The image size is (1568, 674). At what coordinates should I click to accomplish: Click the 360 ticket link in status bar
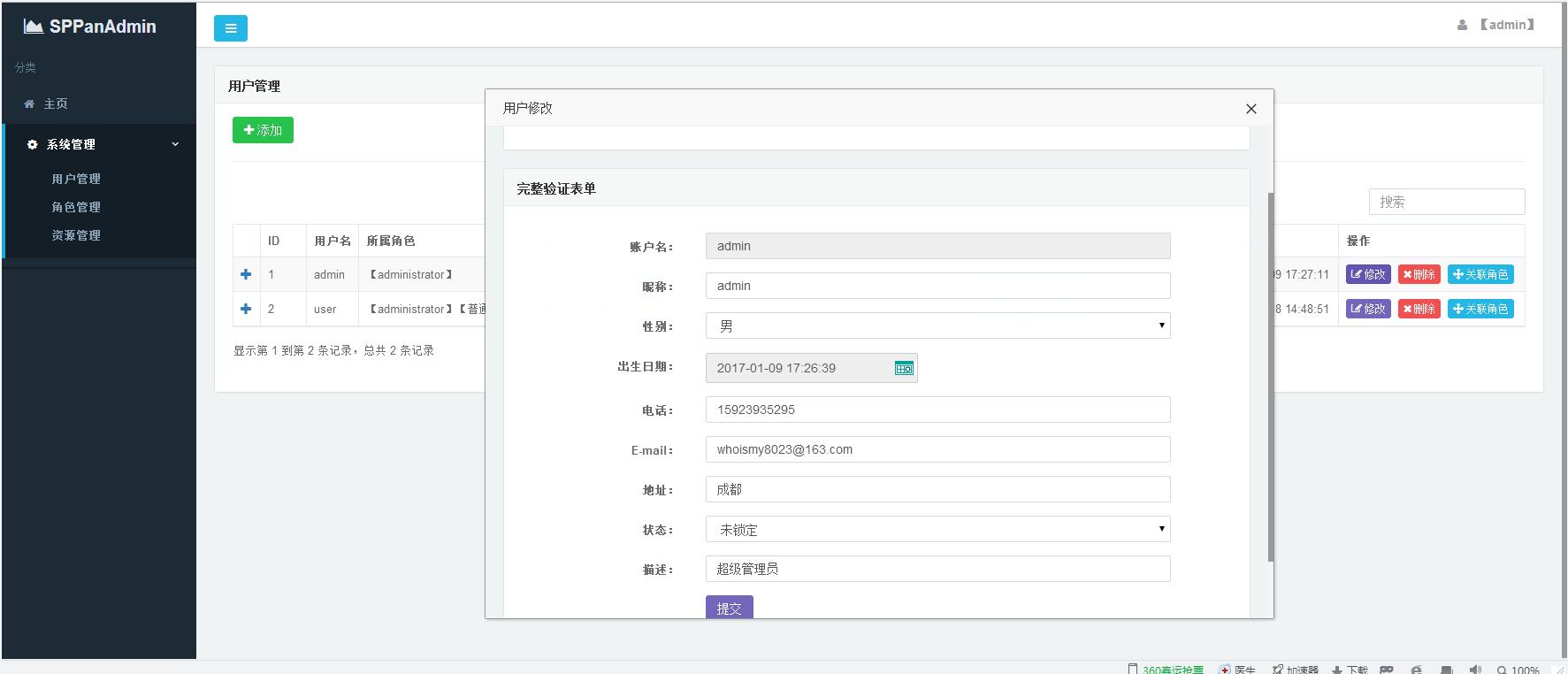(x=1166, y=670)
